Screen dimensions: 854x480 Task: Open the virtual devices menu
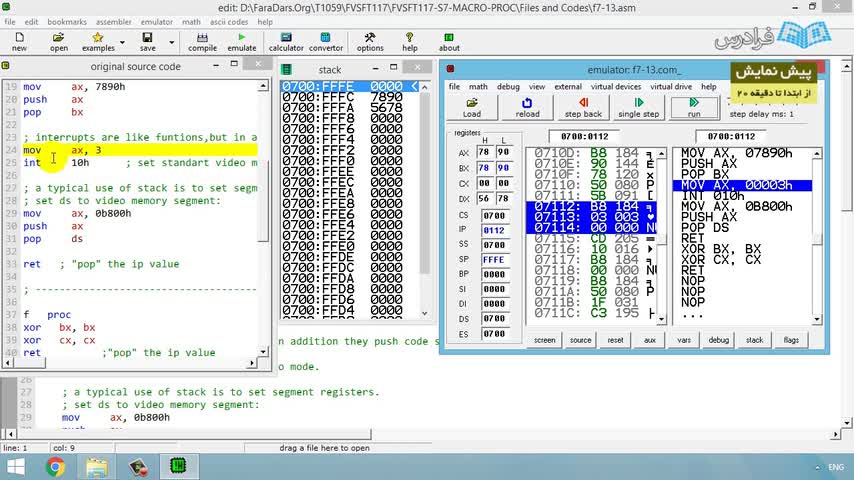tap(615, 87)
